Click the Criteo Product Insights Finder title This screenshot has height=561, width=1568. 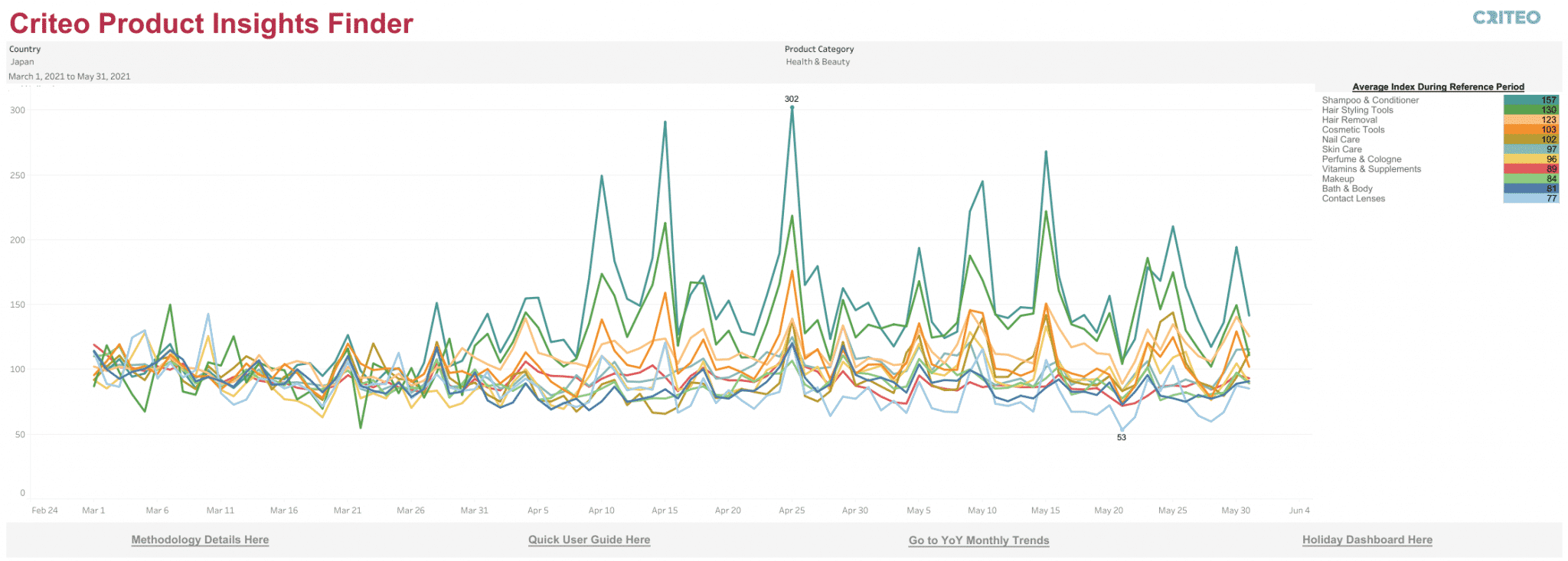(211, 24)
